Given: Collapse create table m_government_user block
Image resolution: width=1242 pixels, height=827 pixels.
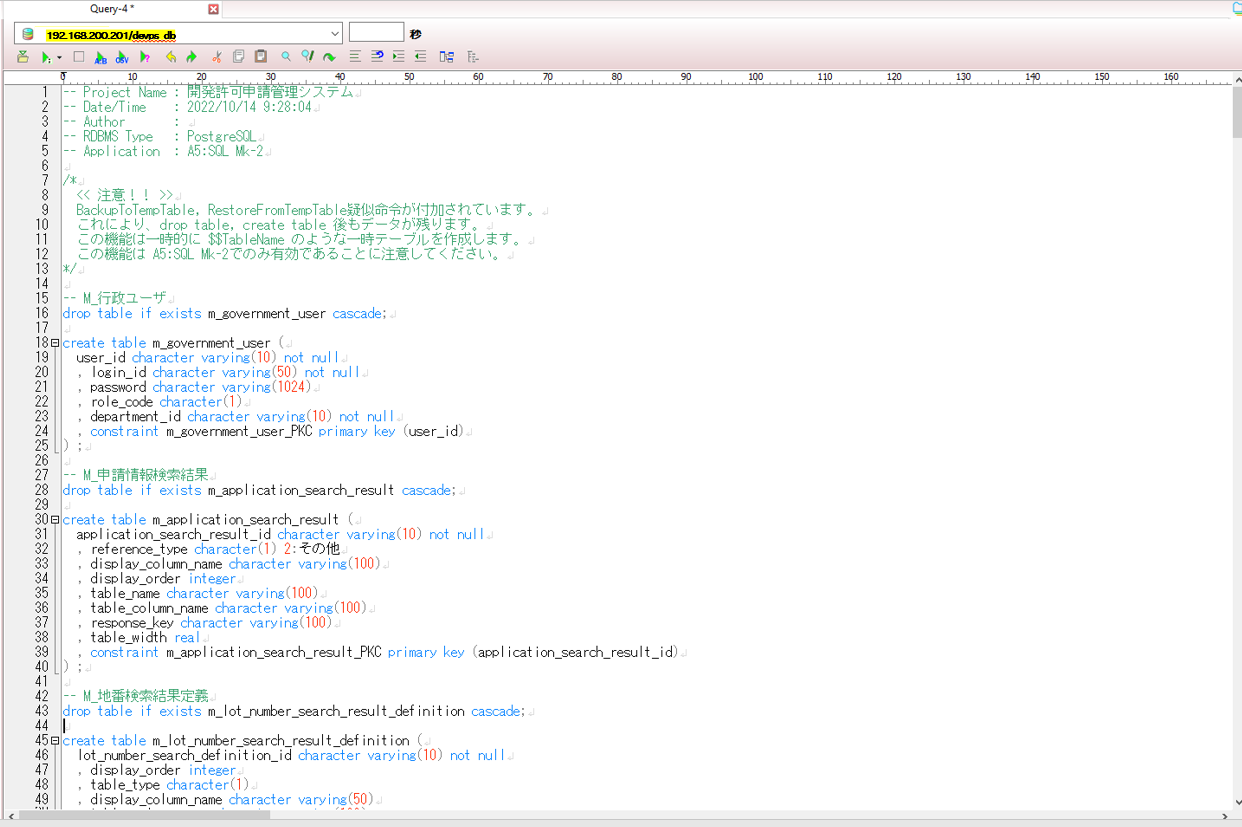Looking at the screenshot, I should [55, 343].
